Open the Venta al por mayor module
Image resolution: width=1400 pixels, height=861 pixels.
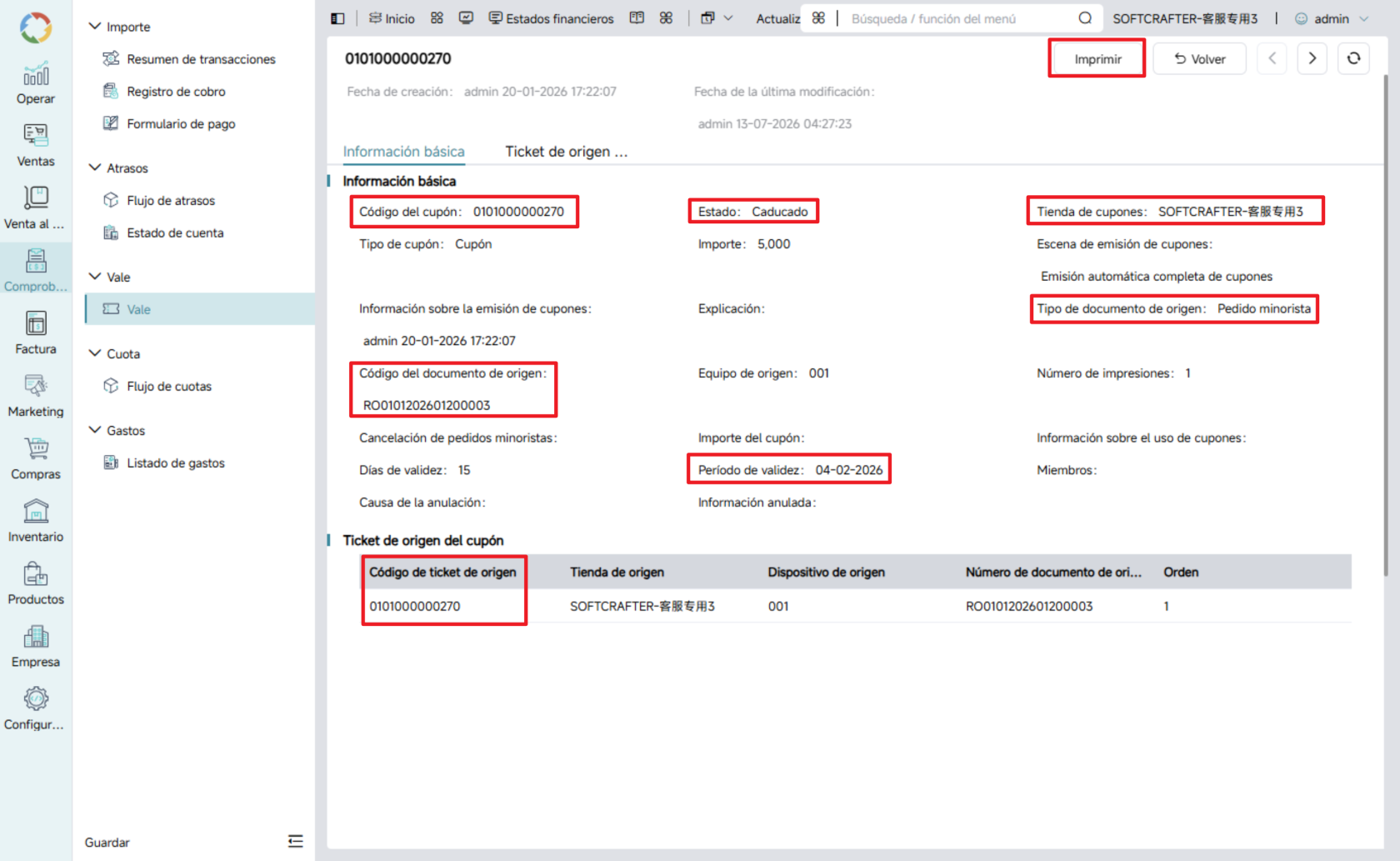(36, 208)
